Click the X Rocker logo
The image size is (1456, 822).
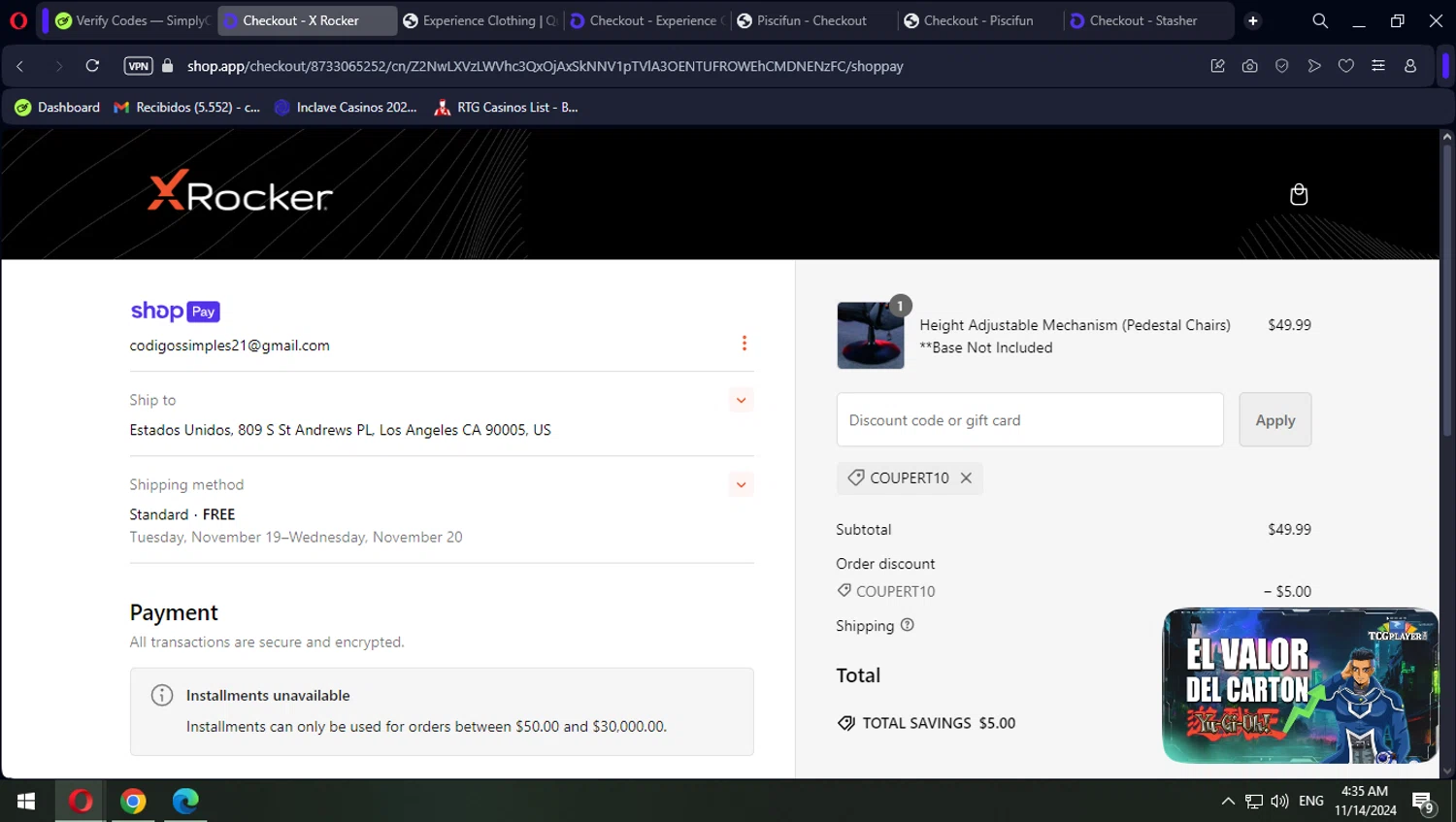240,192
